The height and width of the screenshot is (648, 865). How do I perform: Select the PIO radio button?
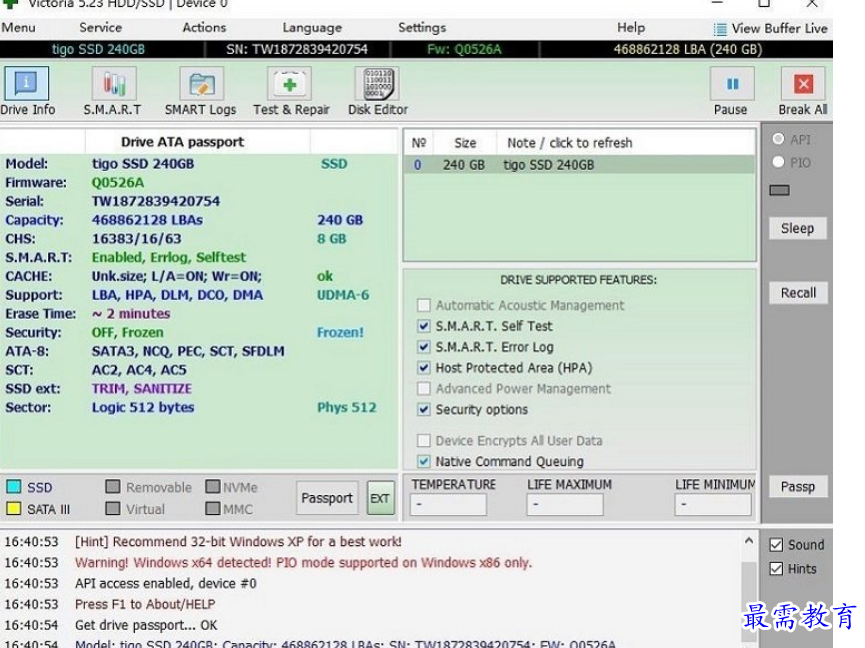click(778, 162)
